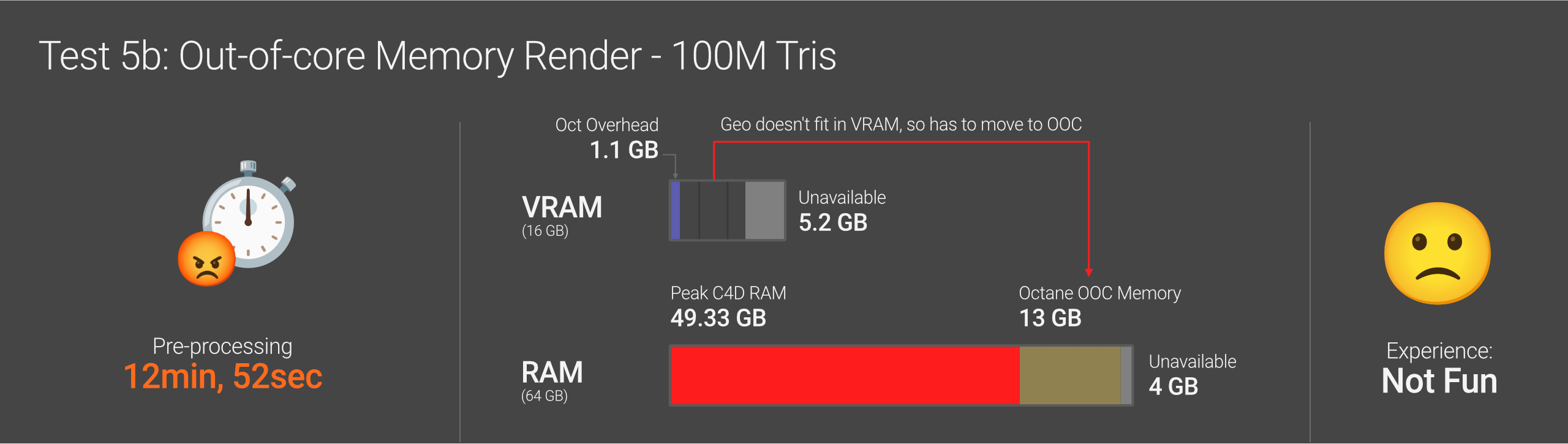Viewport: 1568px width, 444px height.
Task: Click the 4 GB unavailable RAM value
Action: click(x=1173, y=386)
